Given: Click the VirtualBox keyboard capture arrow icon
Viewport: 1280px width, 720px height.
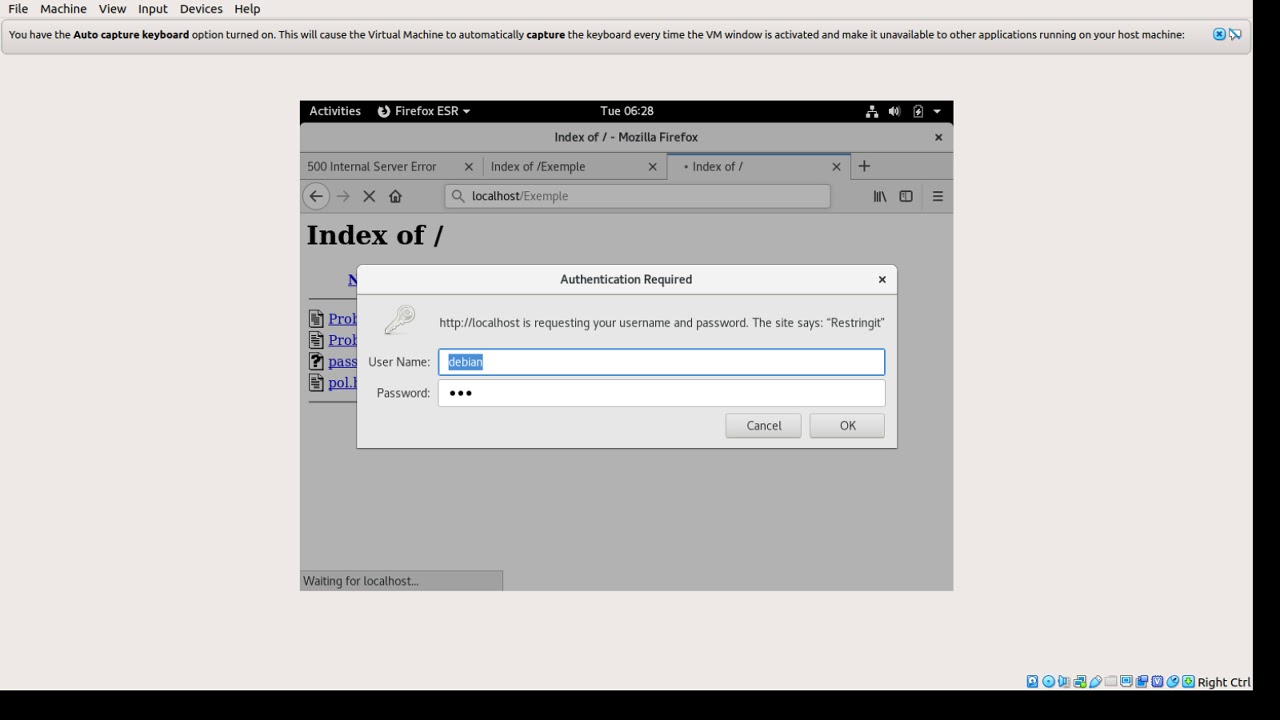Looking at the screenshot, I should tap(1188, 682).
